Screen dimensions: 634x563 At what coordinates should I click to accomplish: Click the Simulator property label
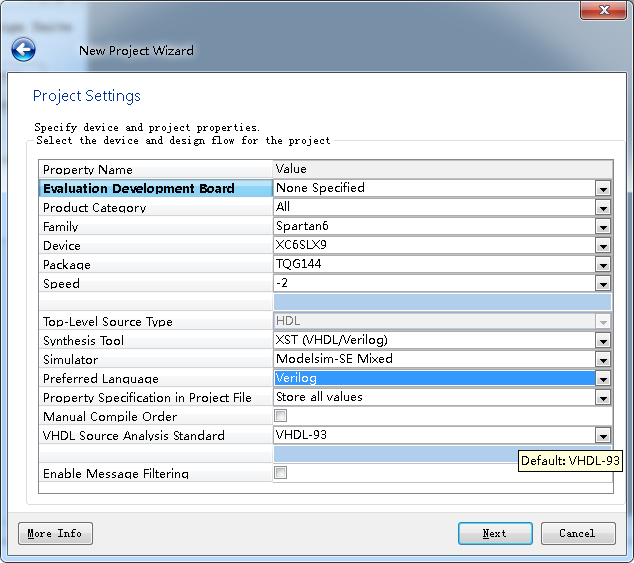[70, 360]
